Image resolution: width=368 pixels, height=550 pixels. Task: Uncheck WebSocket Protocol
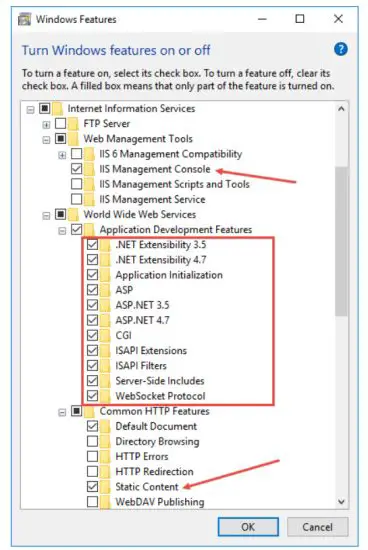[92, 396]
